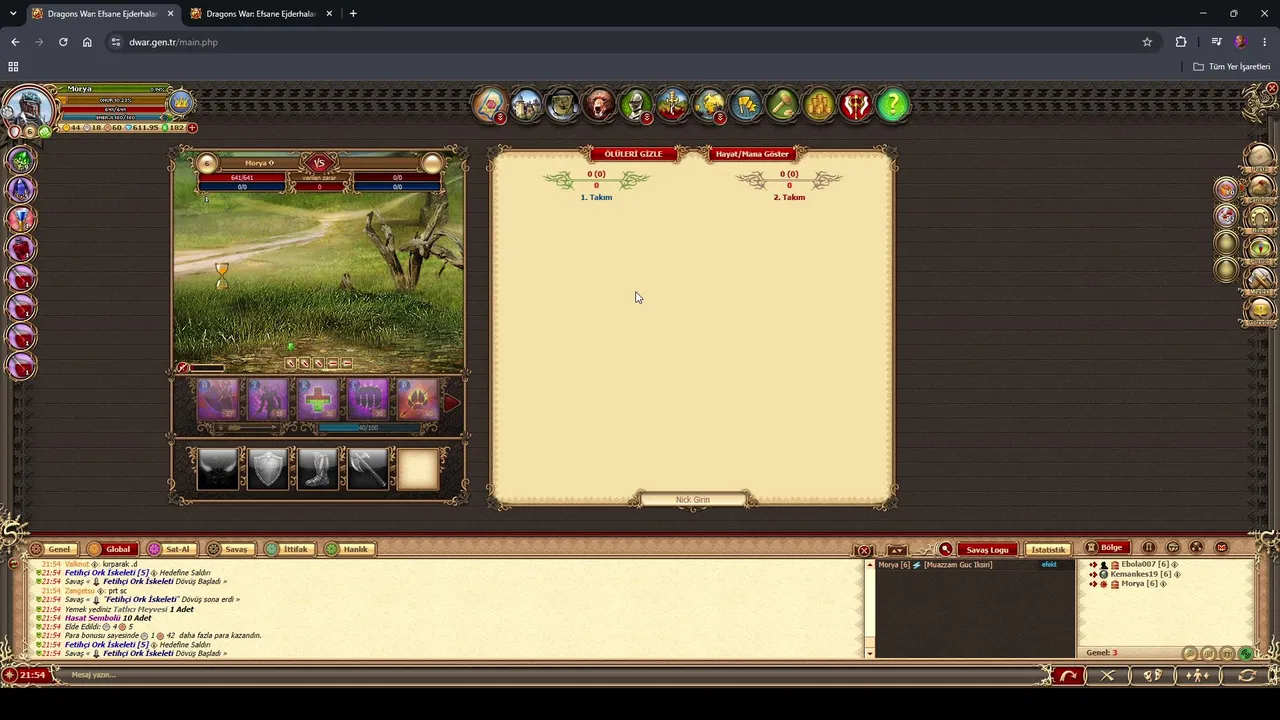
Task: Click the circular refresh arrows icon at bottom right
Action: pos(1246,675)
